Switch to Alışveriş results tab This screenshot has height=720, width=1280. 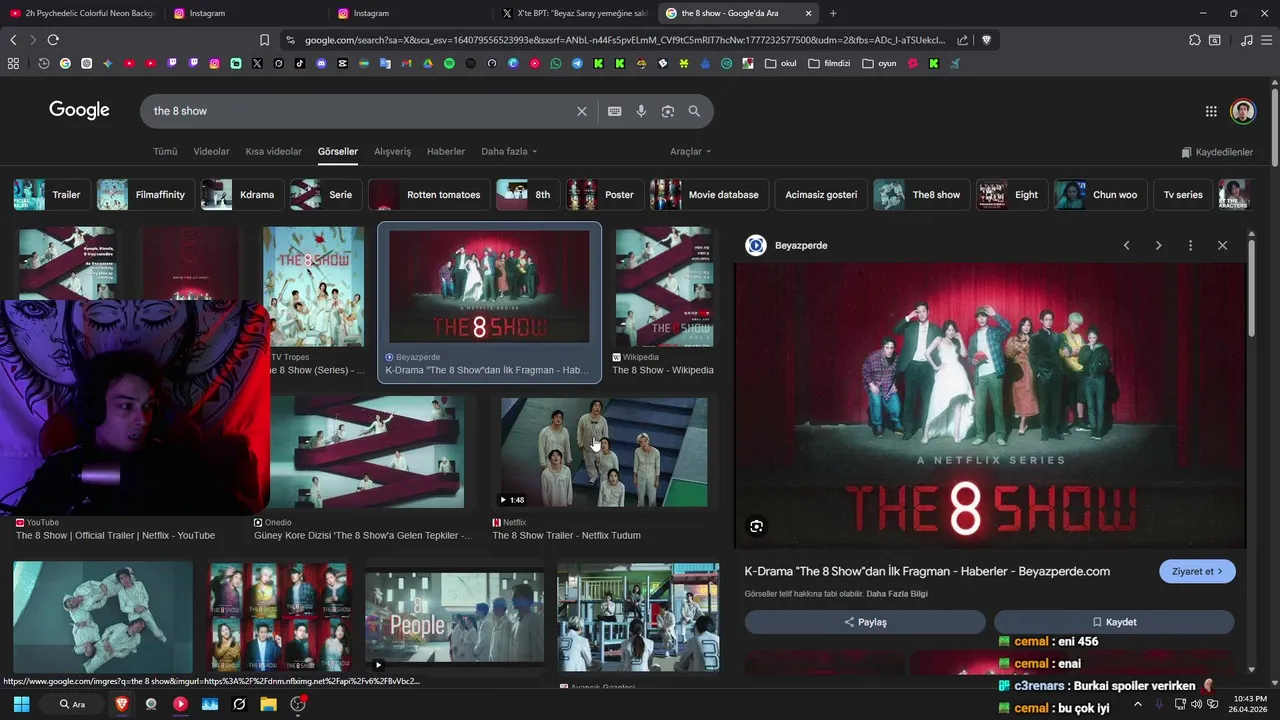[392, 152]
